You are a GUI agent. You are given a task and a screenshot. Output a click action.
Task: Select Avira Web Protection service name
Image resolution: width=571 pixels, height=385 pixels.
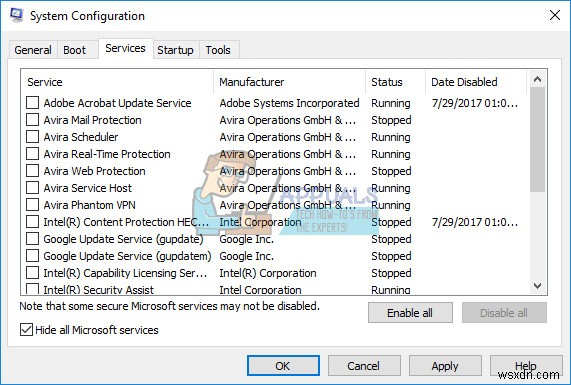tap(94, 171)
